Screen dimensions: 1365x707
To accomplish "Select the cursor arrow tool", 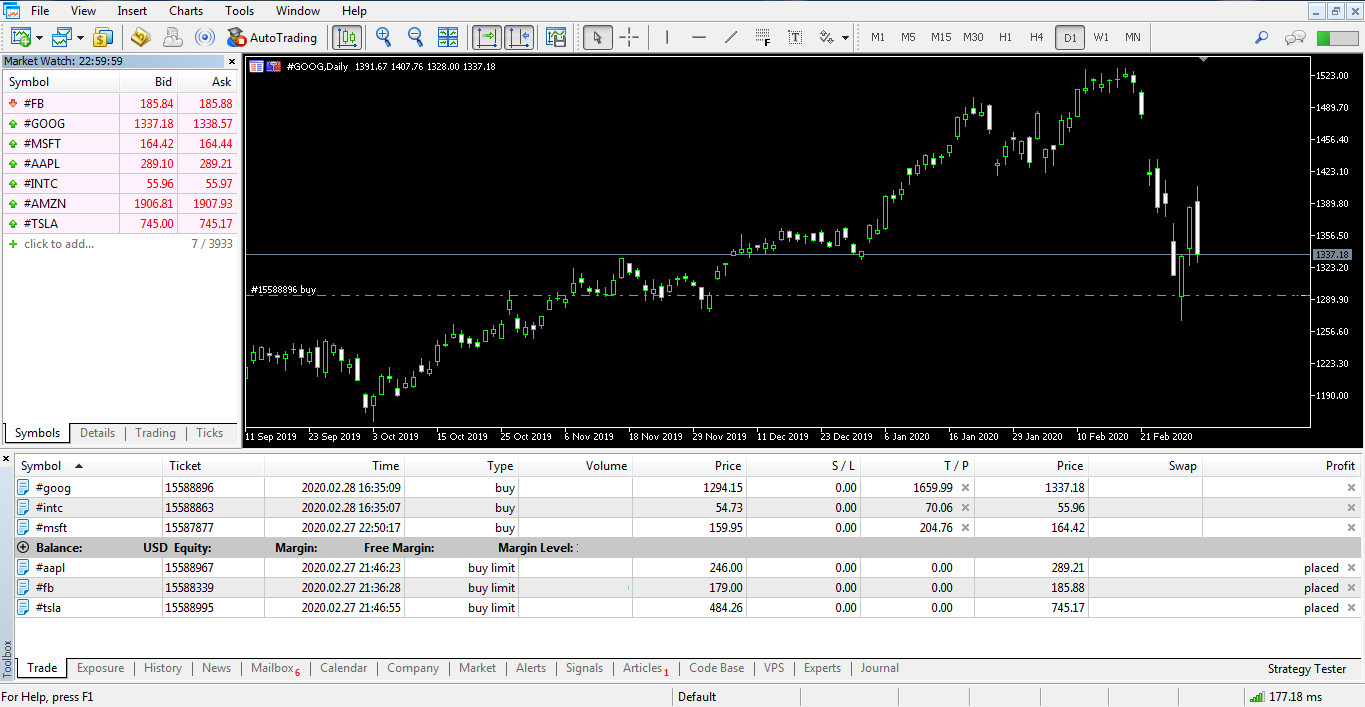I will (598, 38).
